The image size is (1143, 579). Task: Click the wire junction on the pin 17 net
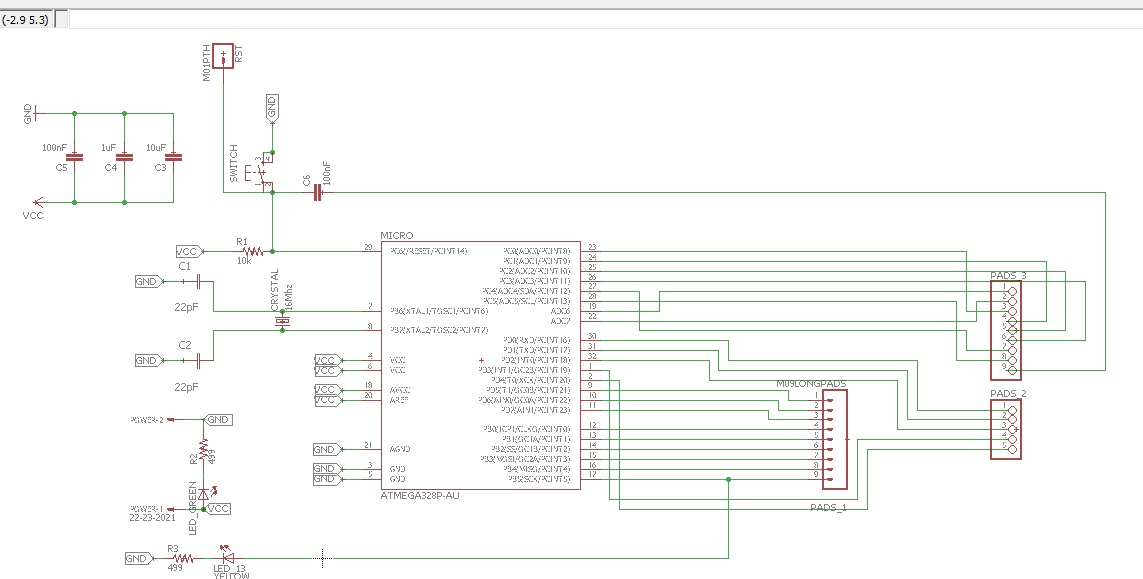pos(729,479)
